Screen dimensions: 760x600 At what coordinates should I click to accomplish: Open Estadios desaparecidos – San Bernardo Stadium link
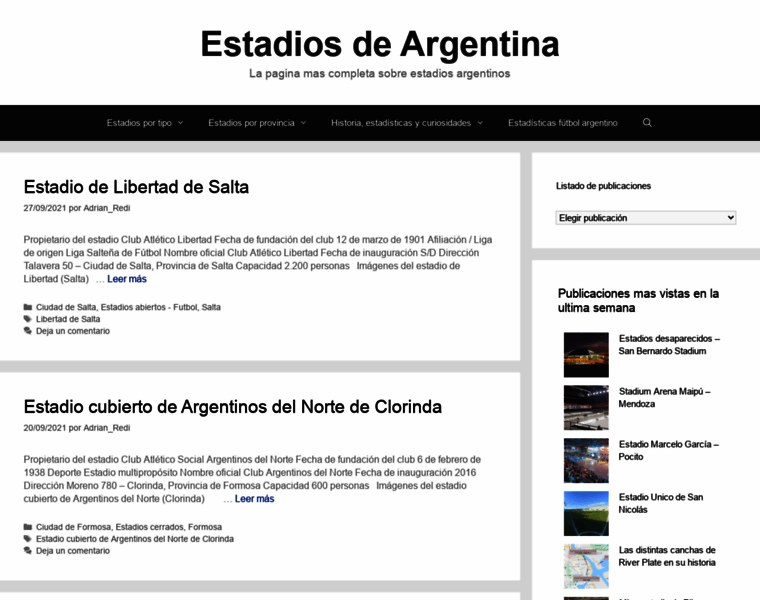pyautogui.click(x=669, y=345)
